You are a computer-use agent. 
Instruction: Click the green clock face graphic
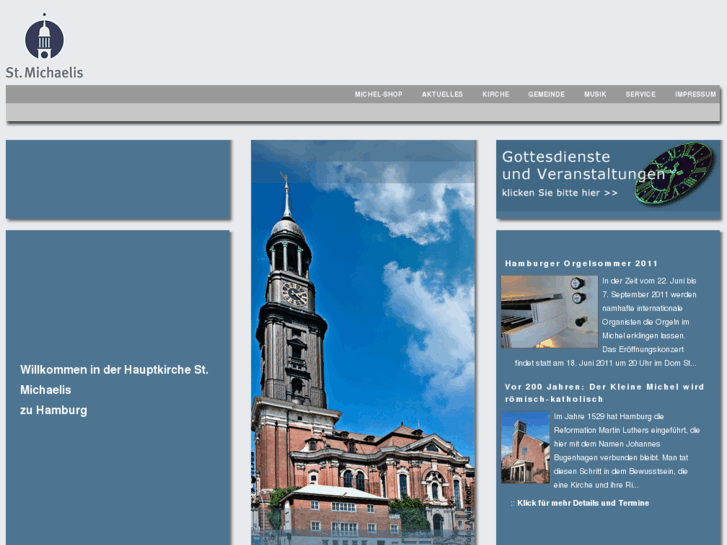[x=676, y=172]
